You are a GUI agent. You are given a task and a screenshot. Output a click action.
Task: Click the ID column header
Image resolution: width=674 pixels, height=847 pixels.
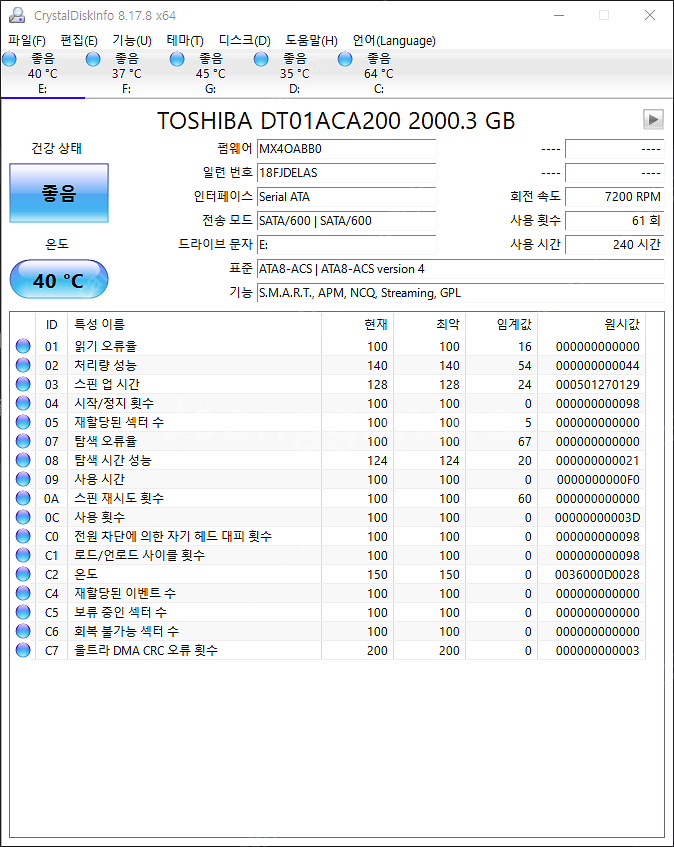tap(51, 325)
